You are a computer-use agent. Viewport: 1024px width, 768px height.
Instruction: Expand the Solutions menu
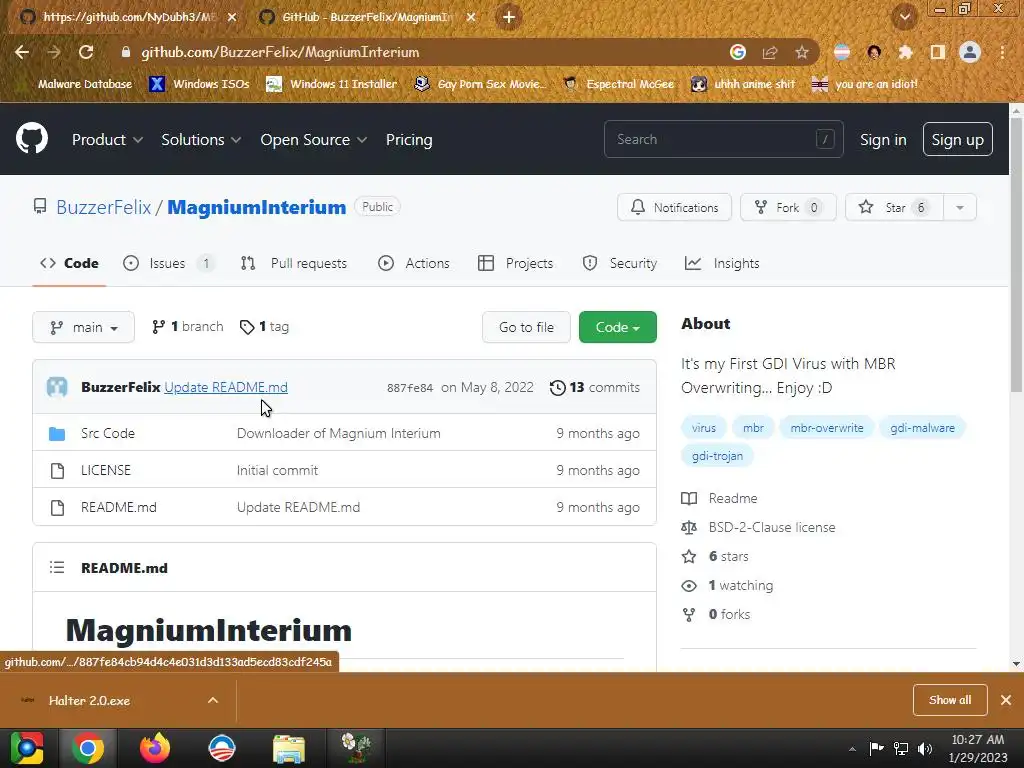201,140
